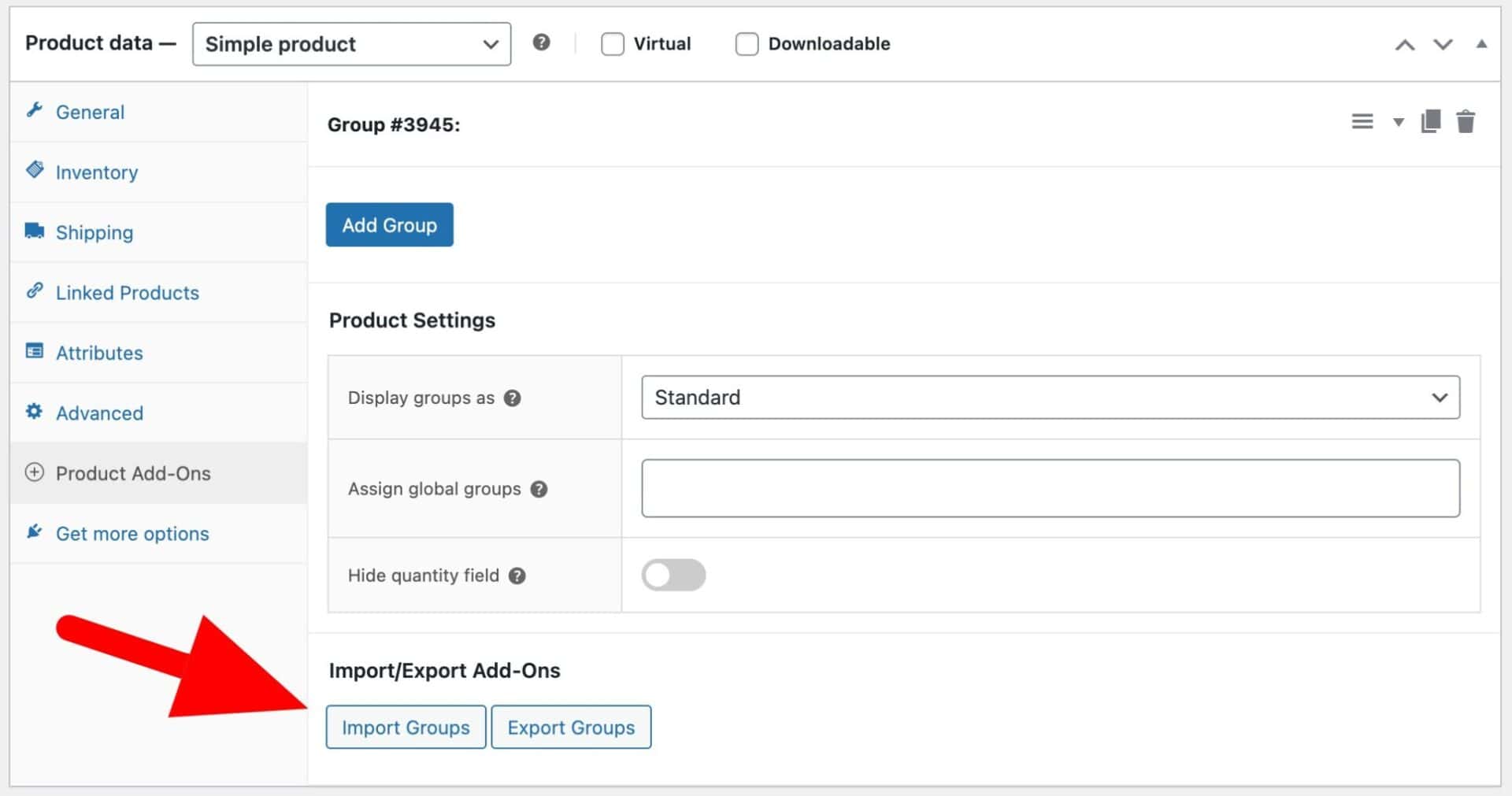Select the Linked Products chain icon

(x=35, y=291)
